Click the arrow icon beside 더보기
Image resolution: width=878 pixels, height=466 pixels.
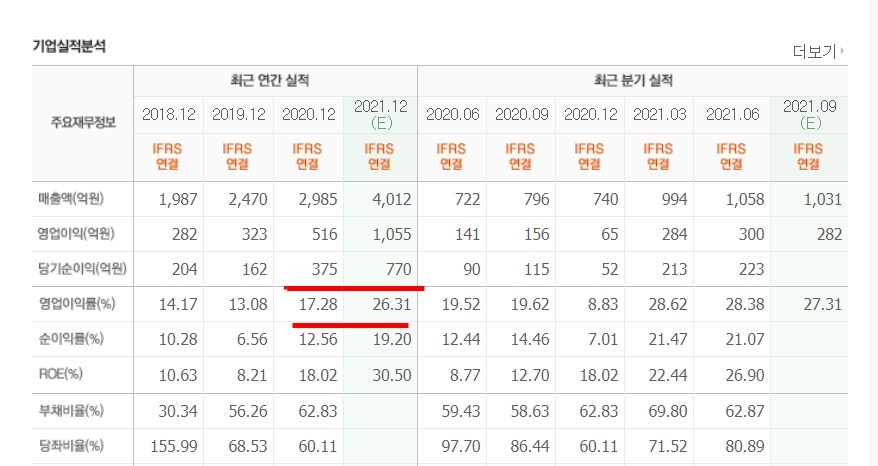pos(842,51)
